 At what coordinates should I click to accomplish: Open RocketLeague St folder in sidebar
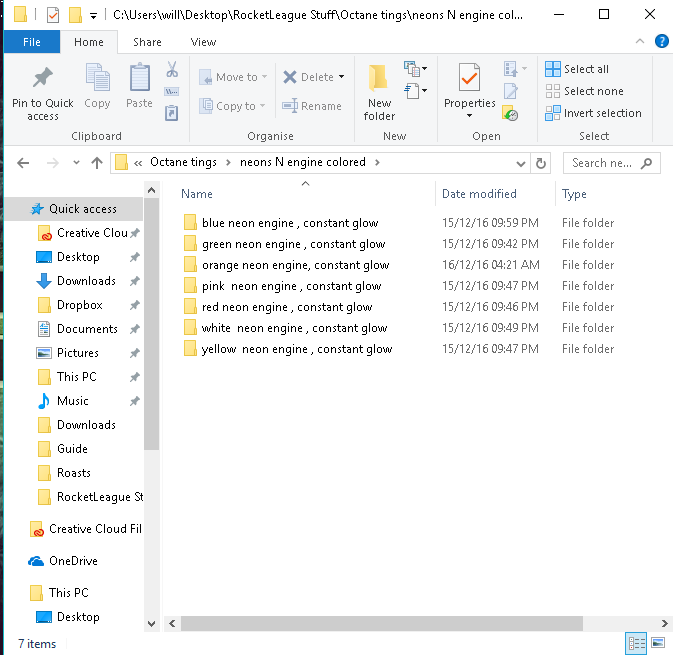point(90,497)
